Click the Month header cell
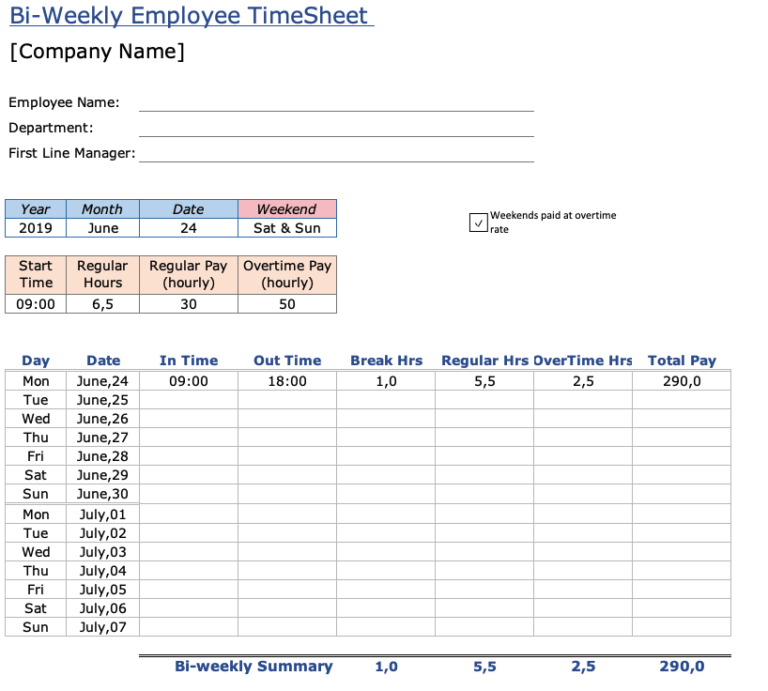 tap(103, 209)
